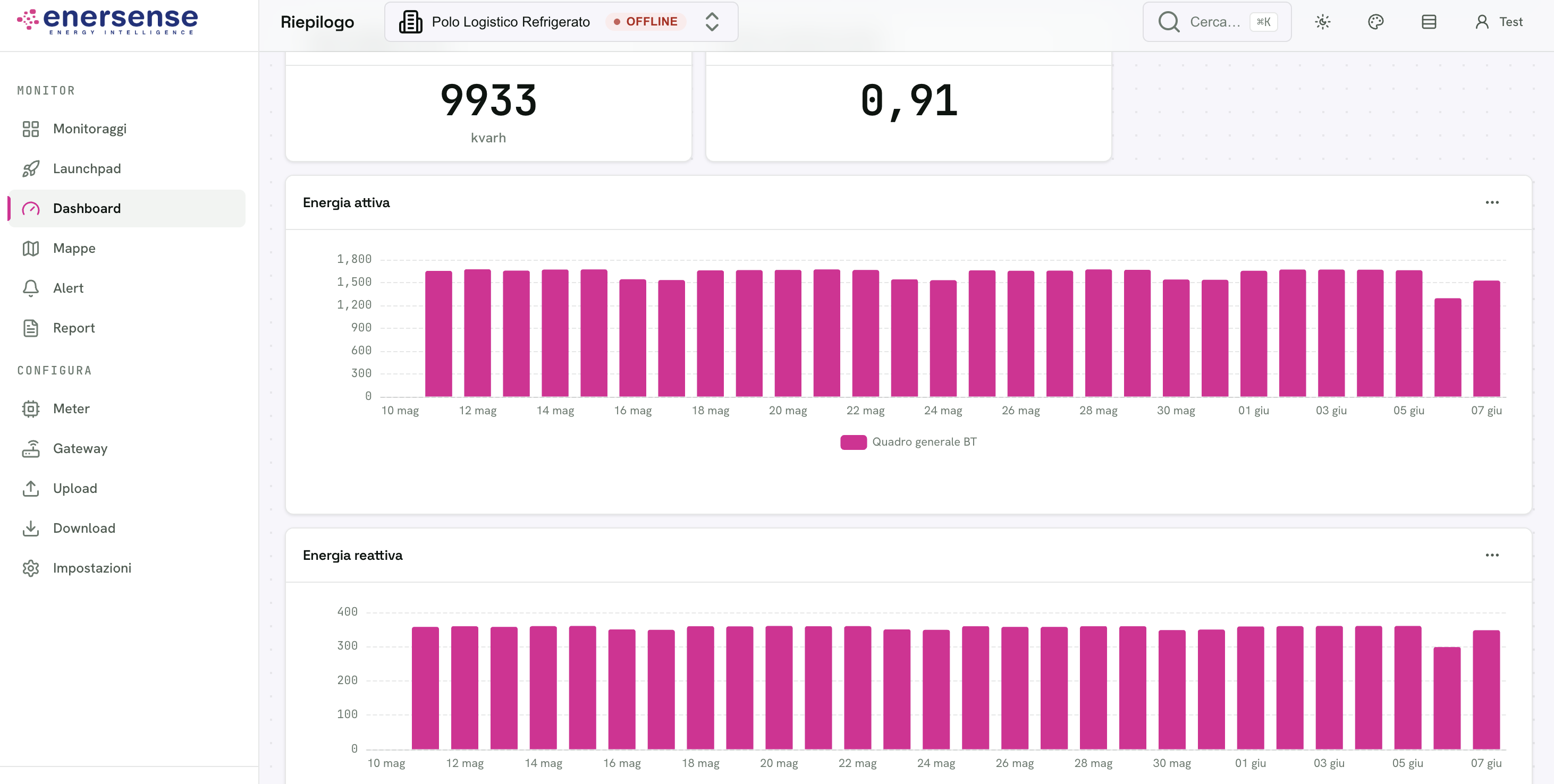
Task: Click the Launchpad rocket icon
Action: [x=31, y=169]
